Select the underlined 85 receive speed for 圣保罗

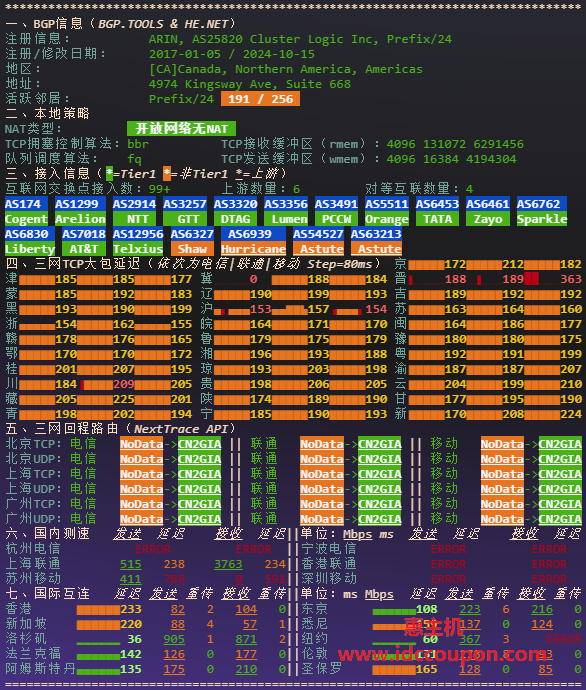pyautogui.click(x=546, y=669)
